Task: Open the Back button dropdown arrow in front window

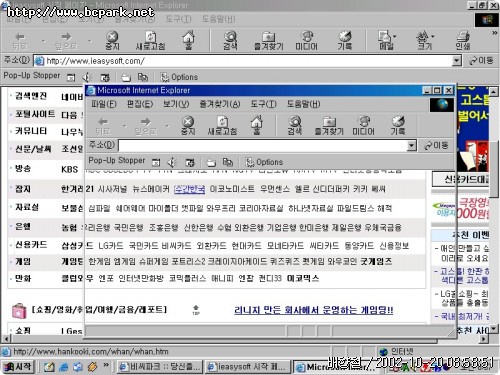Action: tap(125, 126)
